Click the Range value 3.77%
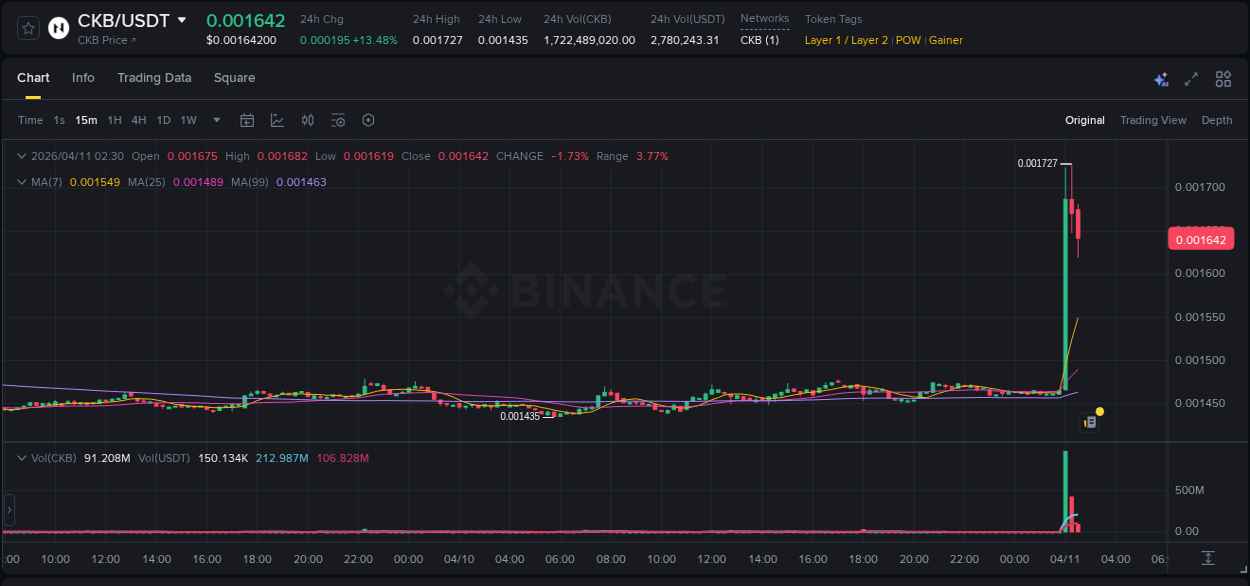This screenshot has height=586, width=1250. pyautogui.click(x=652, y=156)
